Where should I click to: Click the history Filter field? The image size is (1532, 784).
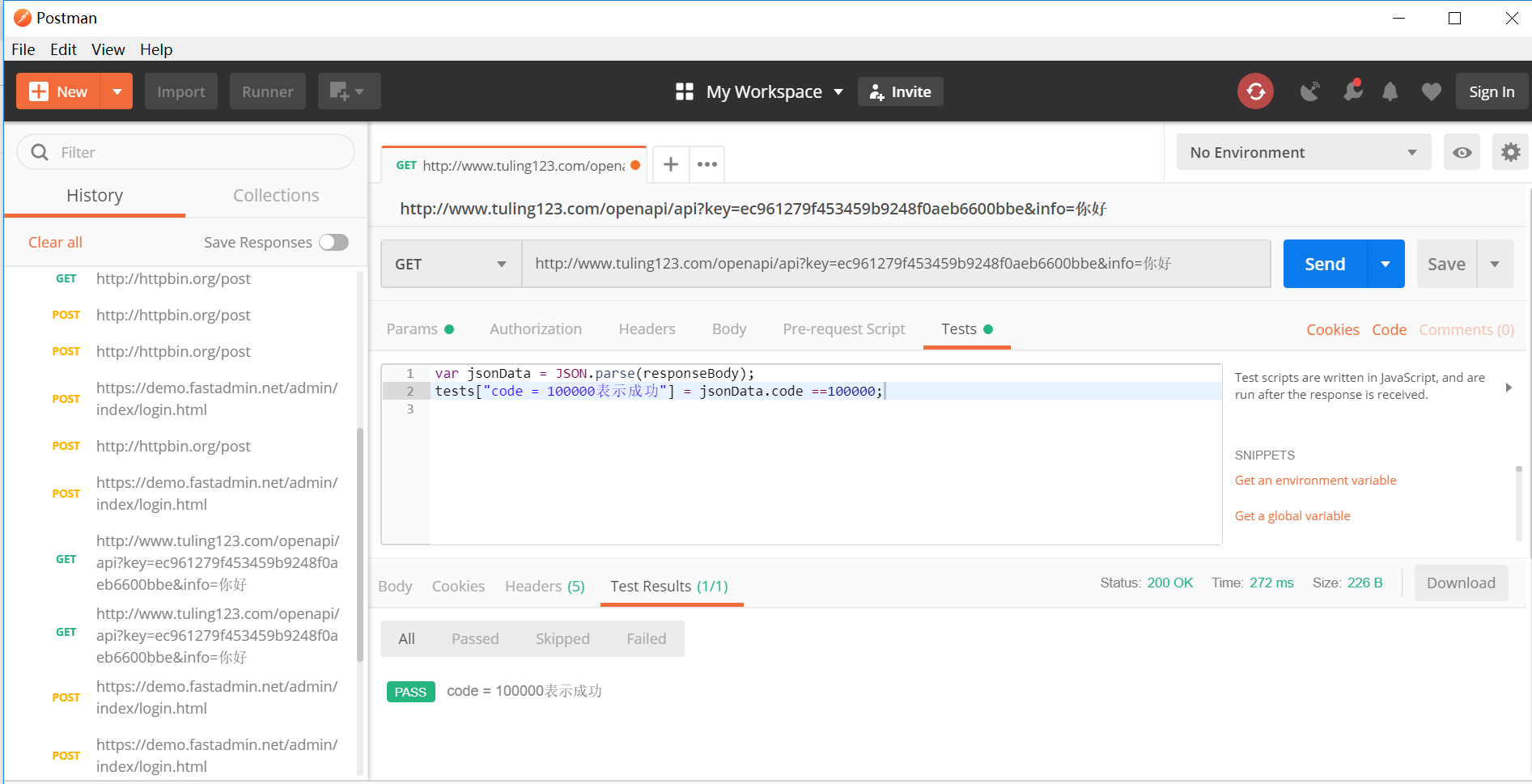pos(186,152)
